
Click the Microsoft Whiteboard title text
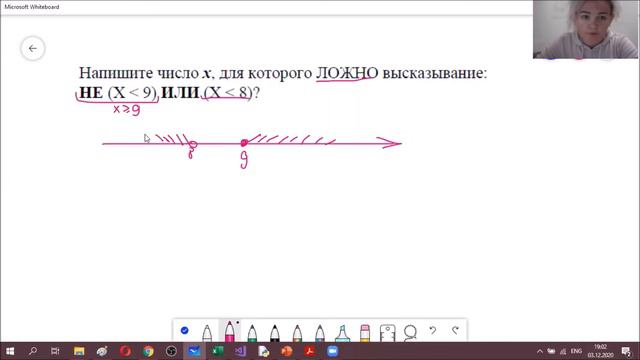(x=32, y=7)
